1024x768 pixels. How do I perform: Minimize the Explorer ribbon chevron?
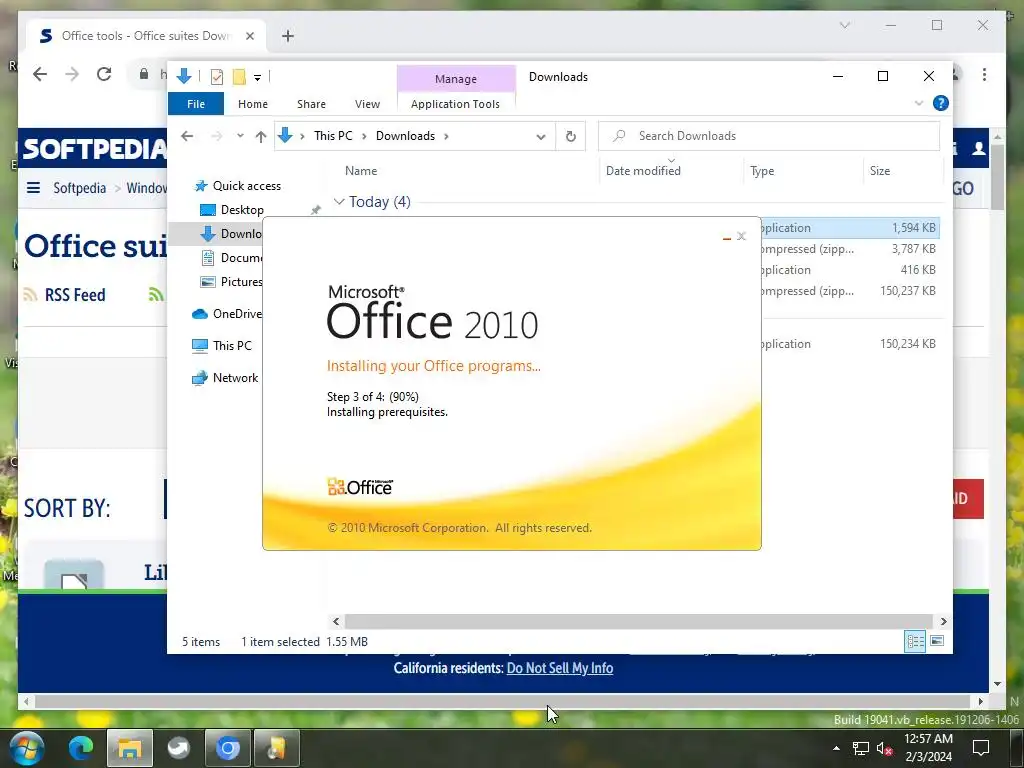click(x=919, y=103)
